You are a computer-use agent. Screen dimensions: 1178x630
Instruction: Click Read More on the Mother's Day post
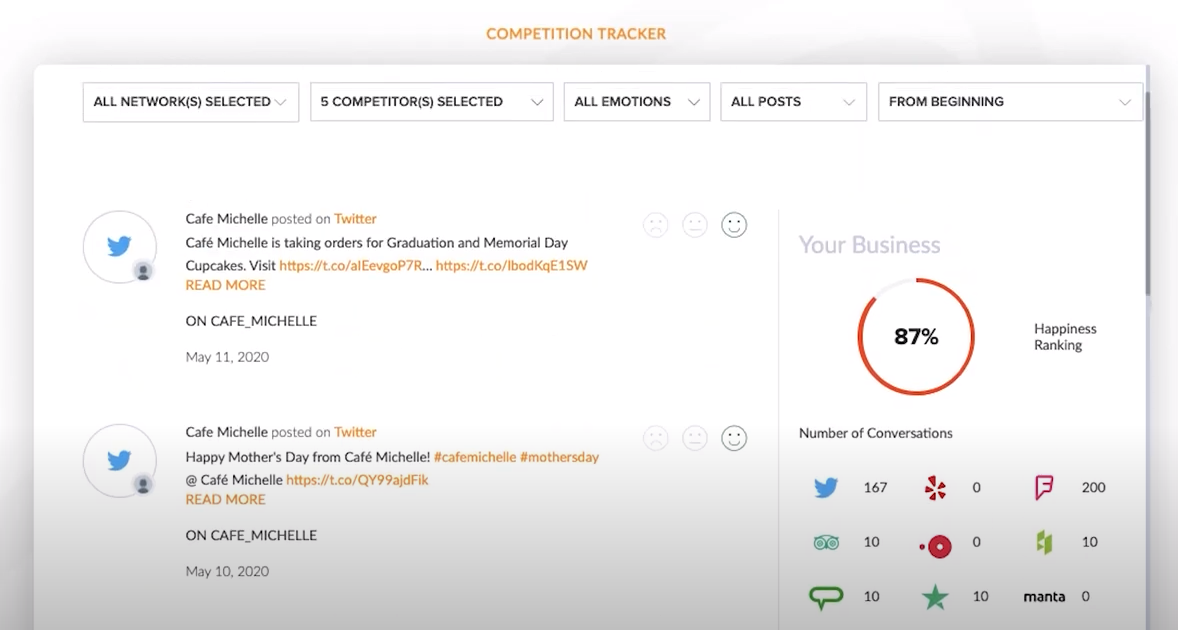225,499
